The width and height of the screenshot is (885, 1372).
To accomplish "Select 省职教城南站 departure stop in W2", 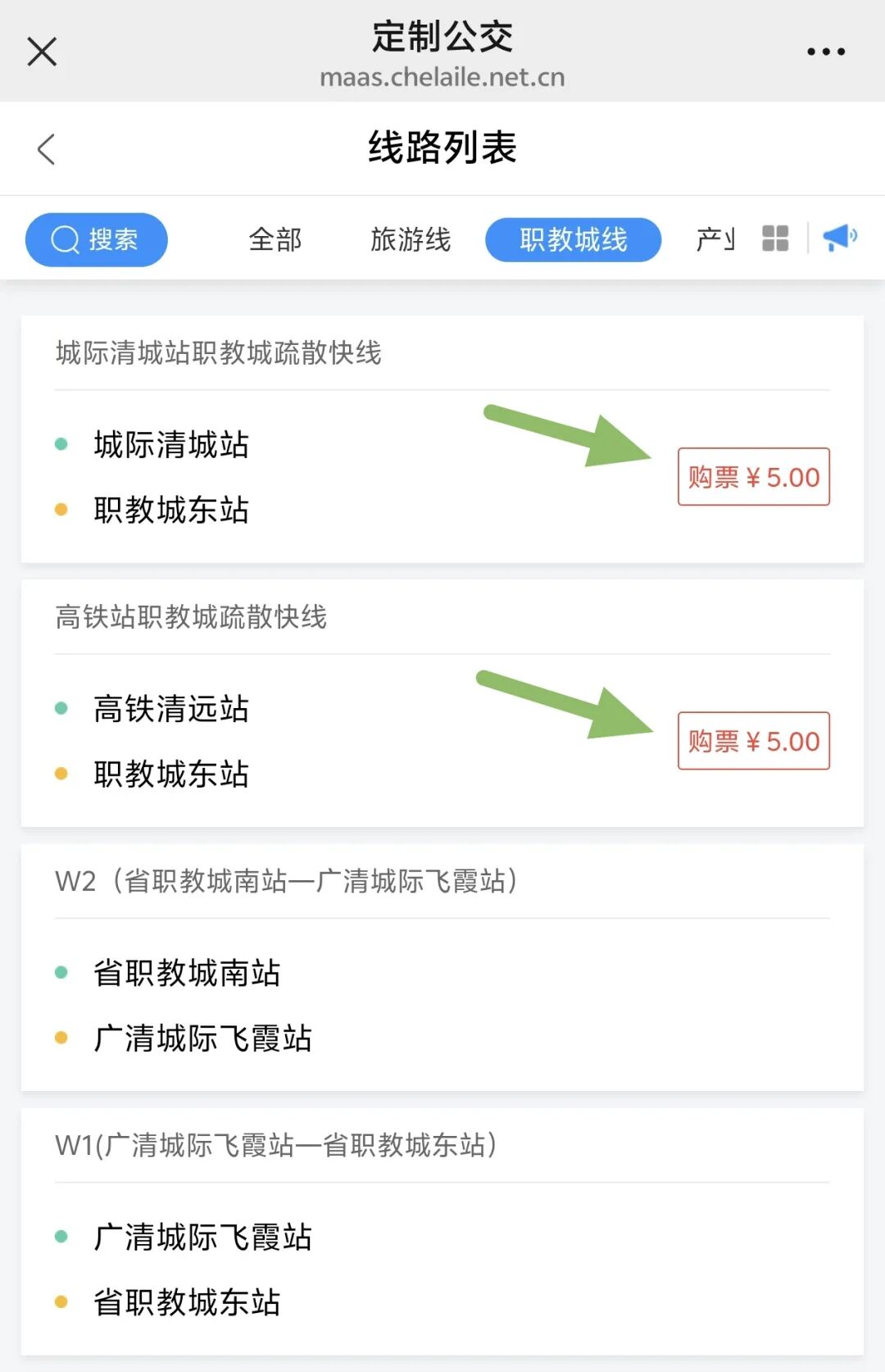I will [x=187, y=974].
